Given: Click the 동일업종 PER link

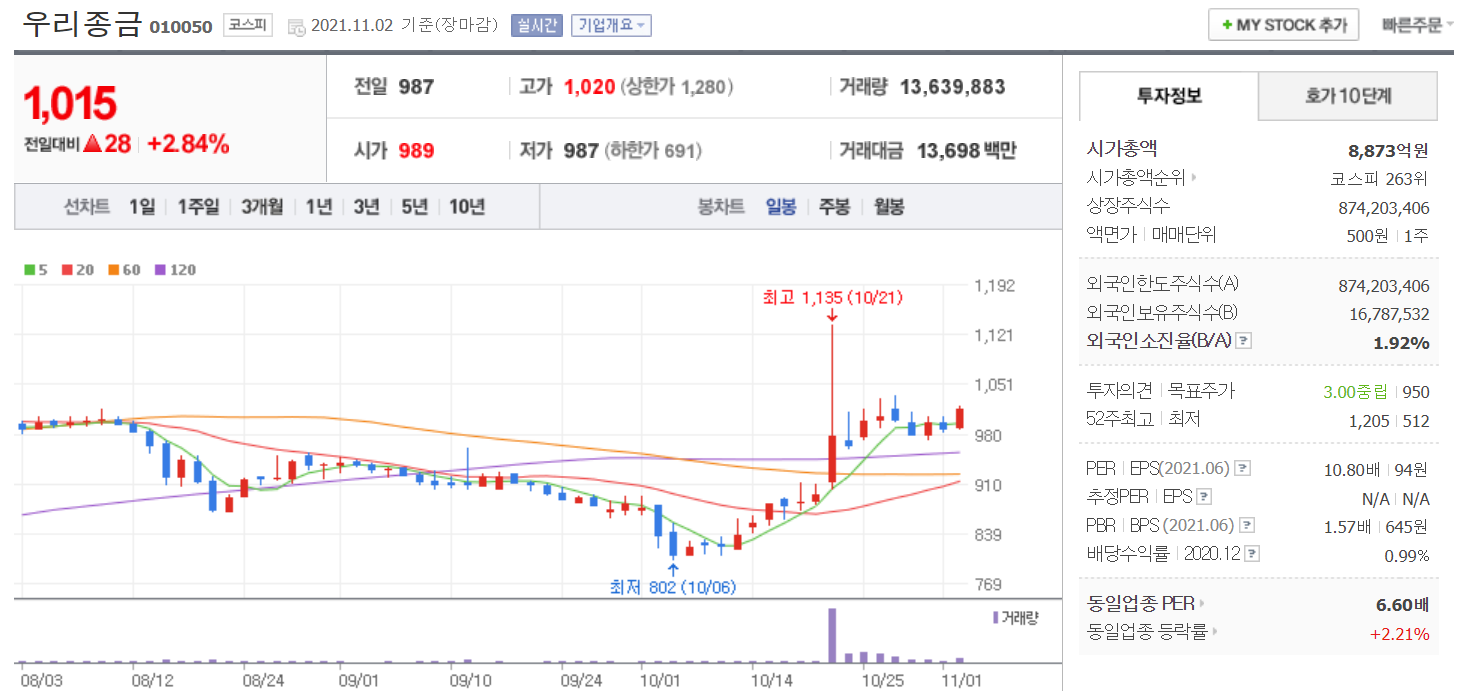Looking at the screenshot, I should [1141, 604].
